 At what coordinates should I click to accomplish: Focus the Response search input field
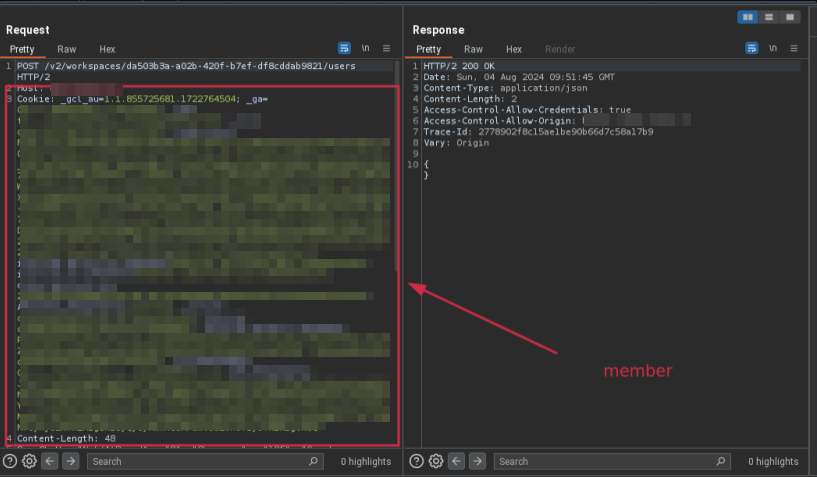coord(610,461)
